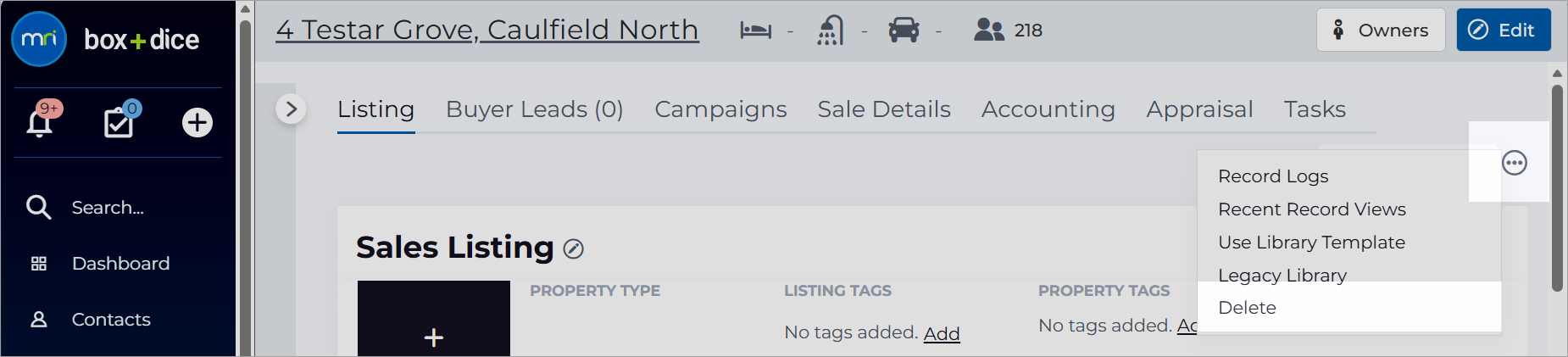1568x357 pixels.
Task: Click the blue Edit button
Action: (x=1504, y=30)
